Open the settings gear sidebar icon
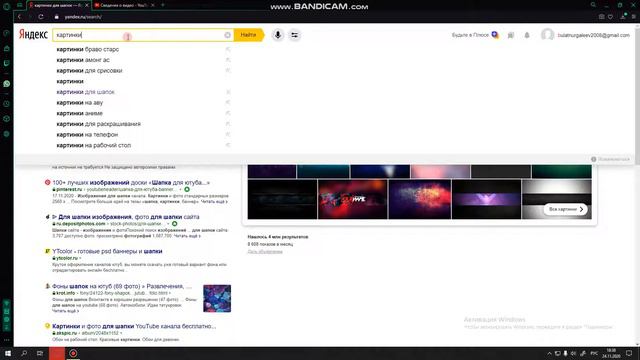 7,134
